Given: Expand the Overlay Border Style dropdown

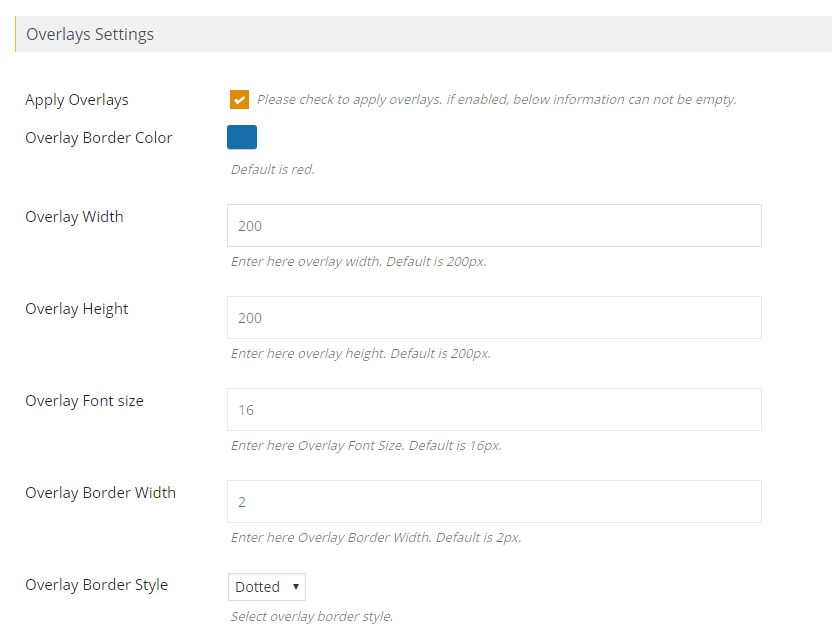Looking at the screenshot, I should coord(267,587).
